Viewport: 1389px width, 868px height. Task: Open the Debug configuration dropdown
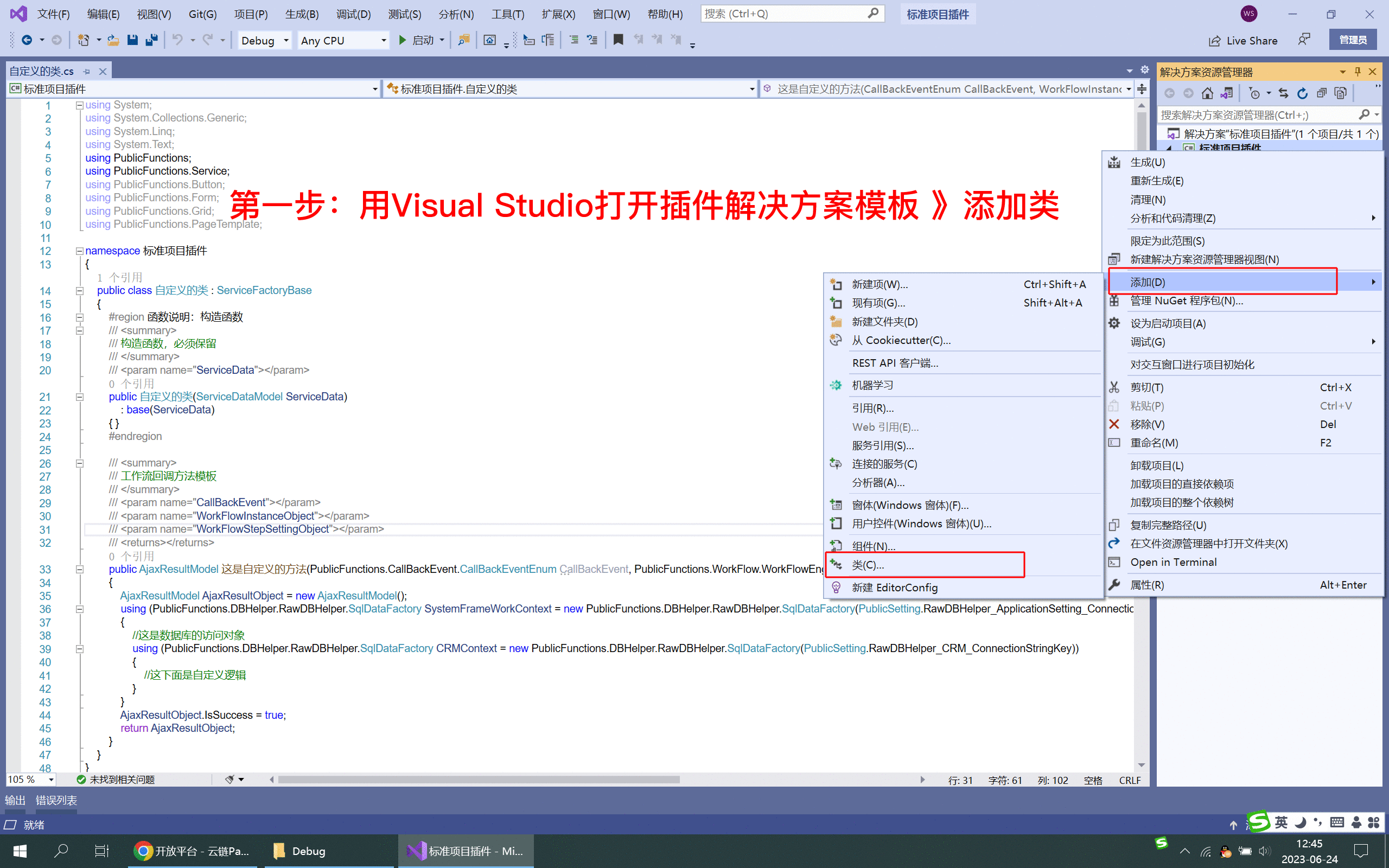pos(265,40)
